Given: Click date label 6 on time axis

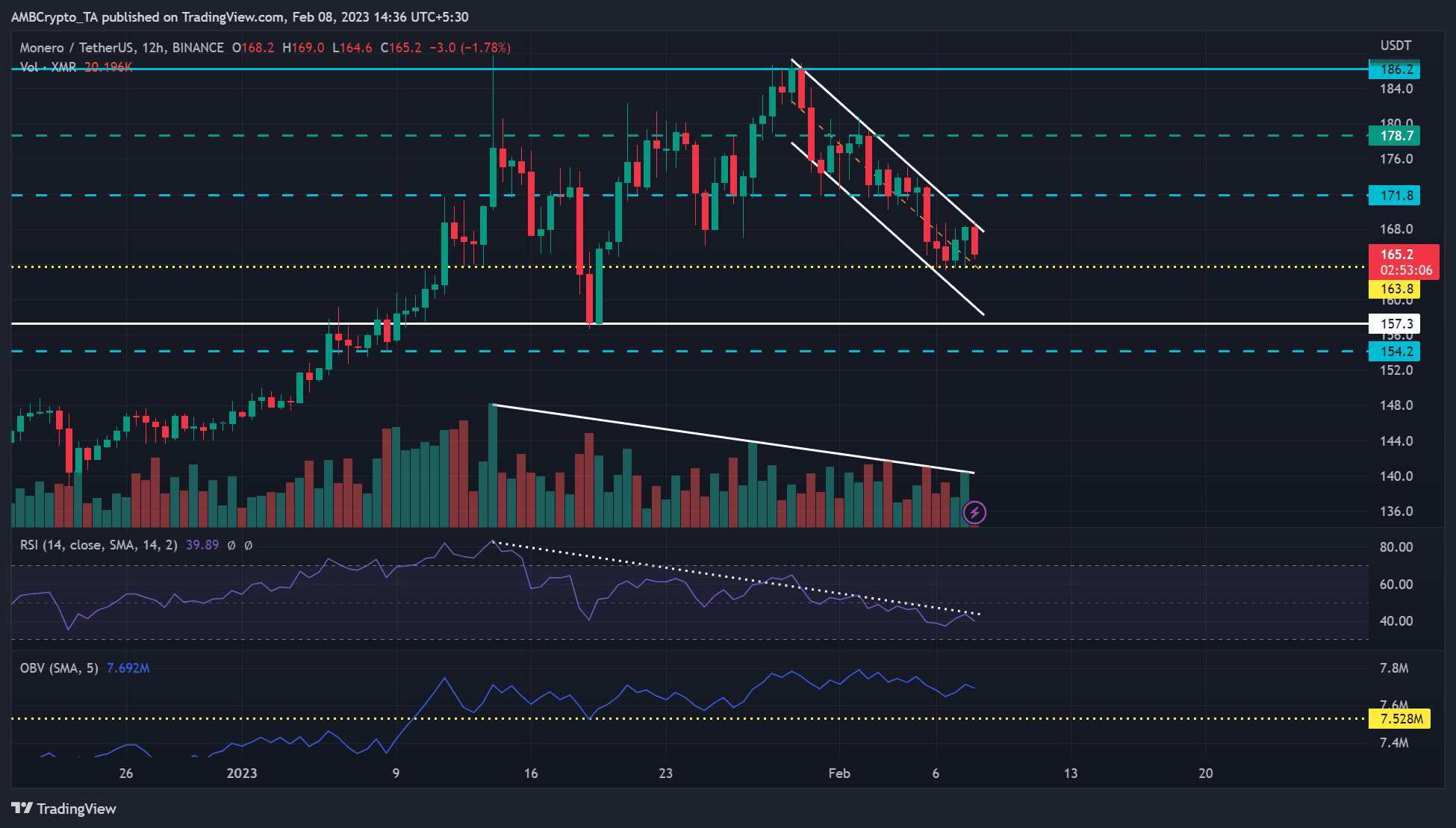Looking at the screenshot, I should click(x=936, y=773).
